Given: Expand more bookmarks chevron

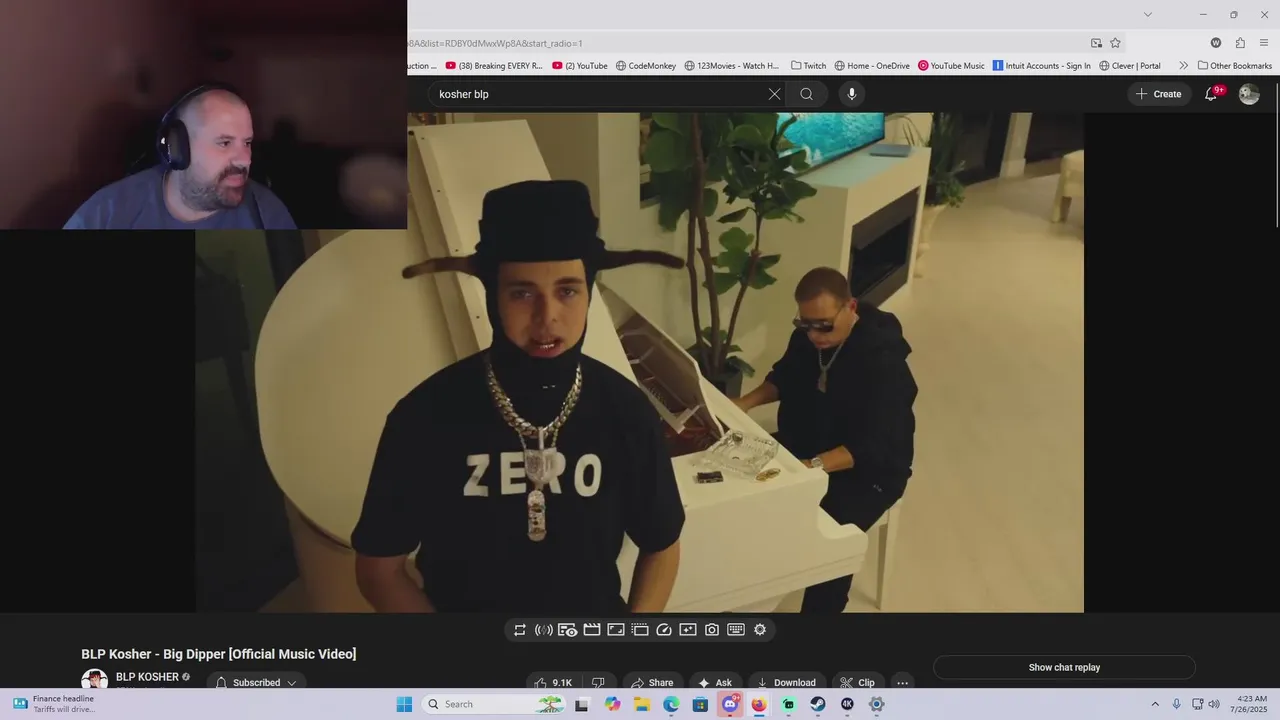Looking at the screenshot, I should point(1183,66).
